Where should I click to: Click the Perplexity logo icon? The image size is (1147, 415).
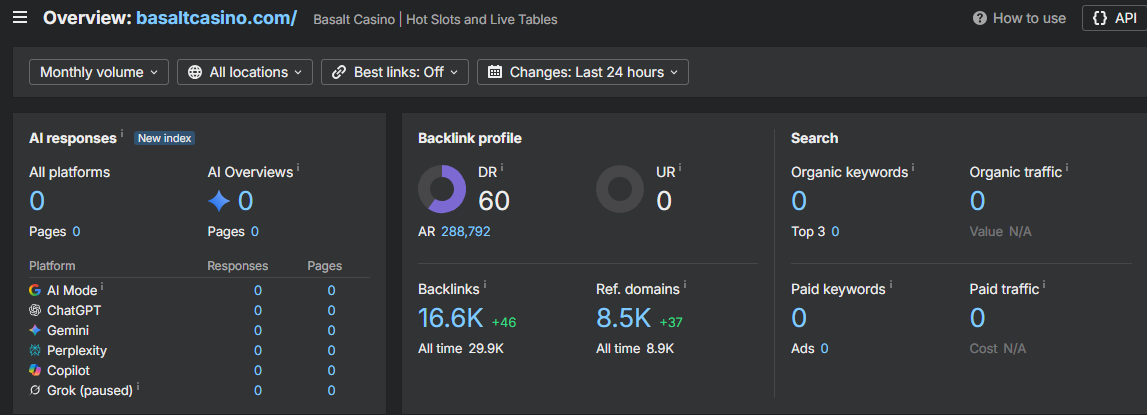point(34,351)
